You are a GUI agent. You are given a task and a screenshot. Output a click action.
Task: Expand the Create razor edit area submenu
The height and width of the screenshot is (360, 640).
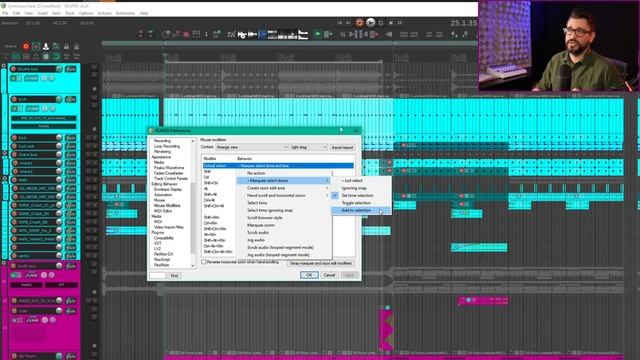click(284, 188)
